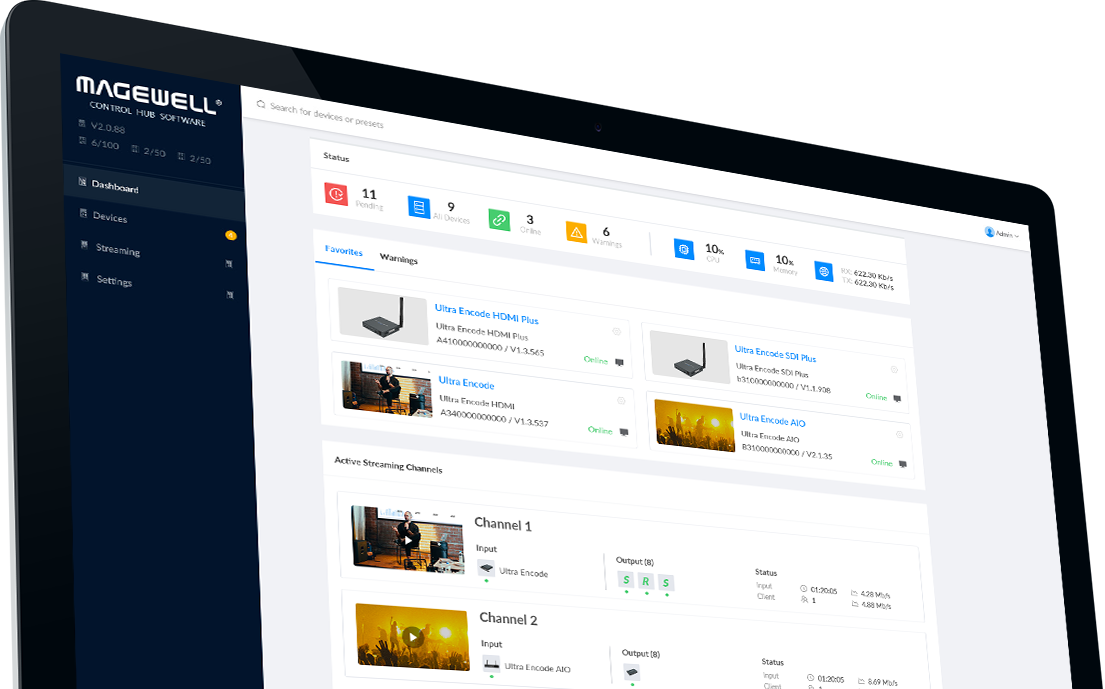
Task: Open the Ultra Encode HDMI Plus device link
Action: pyautogui.click(x=487, y=314)
